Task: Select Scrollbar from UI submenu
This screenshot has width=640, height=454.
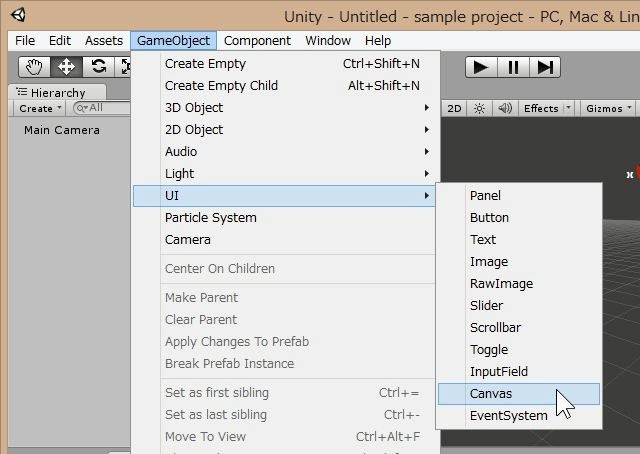Action: [519, 328]
